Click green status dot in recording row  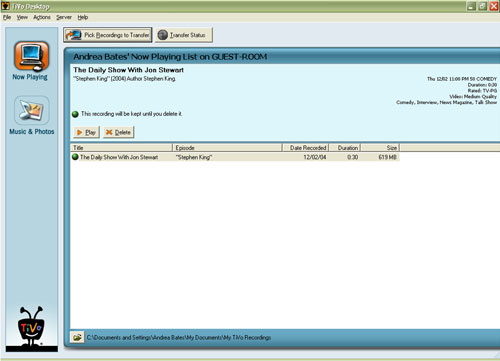75,157
